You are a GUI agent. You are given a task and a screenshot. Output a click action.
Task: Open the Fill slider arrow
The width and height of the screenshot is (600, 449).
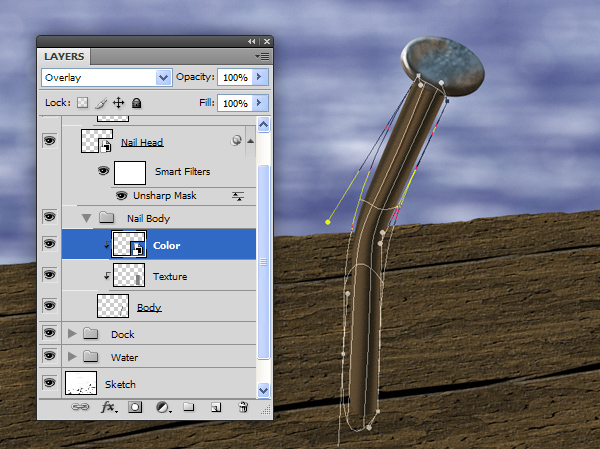tap(259, 103)
